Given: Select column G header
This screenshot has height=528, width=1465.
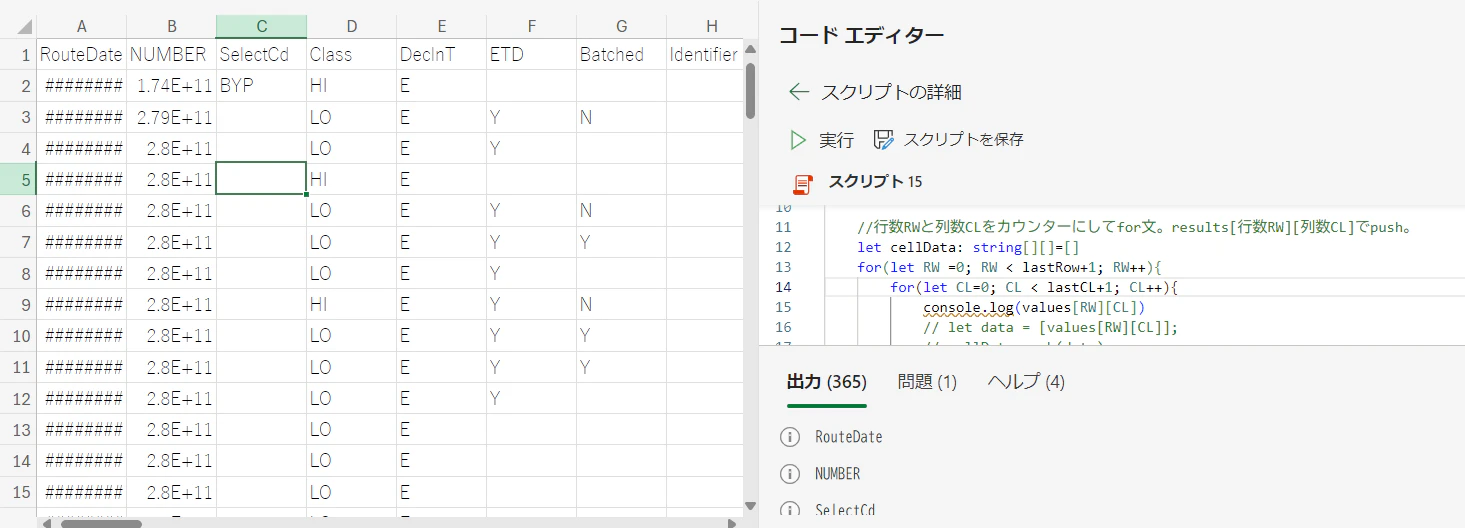Looking at the screenshot, I should tap(621, 27).
